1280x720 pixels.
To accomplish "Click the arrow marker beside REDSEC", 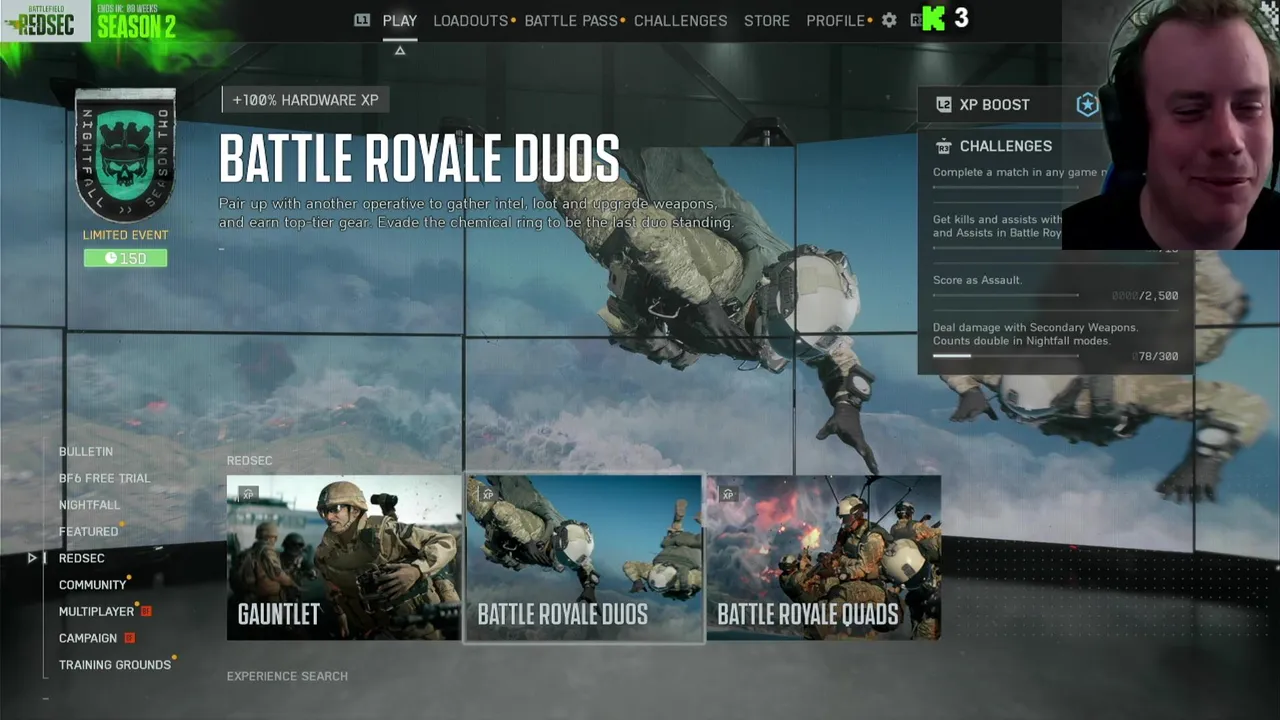I will pos(32,558).
